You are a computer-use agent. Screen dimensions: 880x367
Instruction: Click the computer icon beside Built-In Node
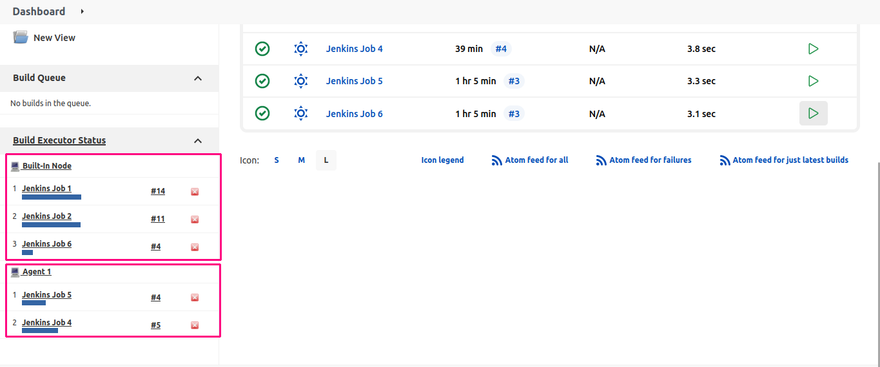(15, 166)
